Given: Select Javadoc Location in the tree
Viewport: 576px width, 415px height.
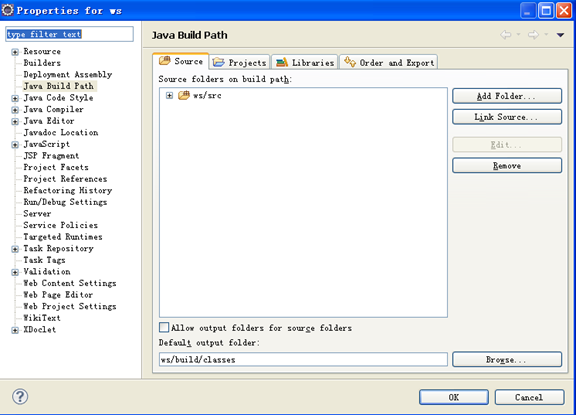Looking at the screenshot, I should pos(61,133).
